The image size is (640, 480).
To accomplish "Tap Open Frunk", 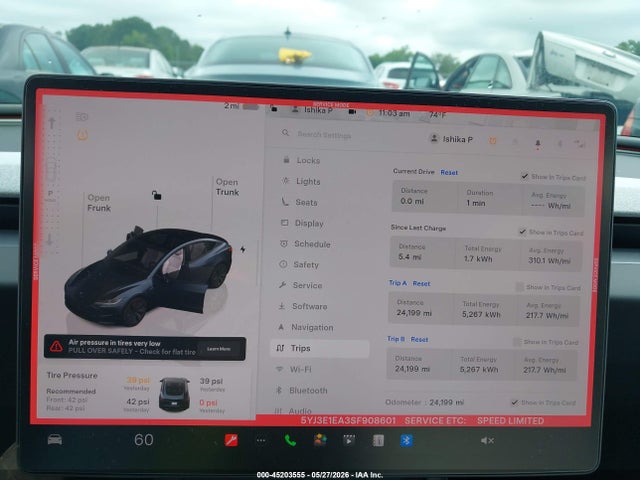I will click(x=99, y=203).
